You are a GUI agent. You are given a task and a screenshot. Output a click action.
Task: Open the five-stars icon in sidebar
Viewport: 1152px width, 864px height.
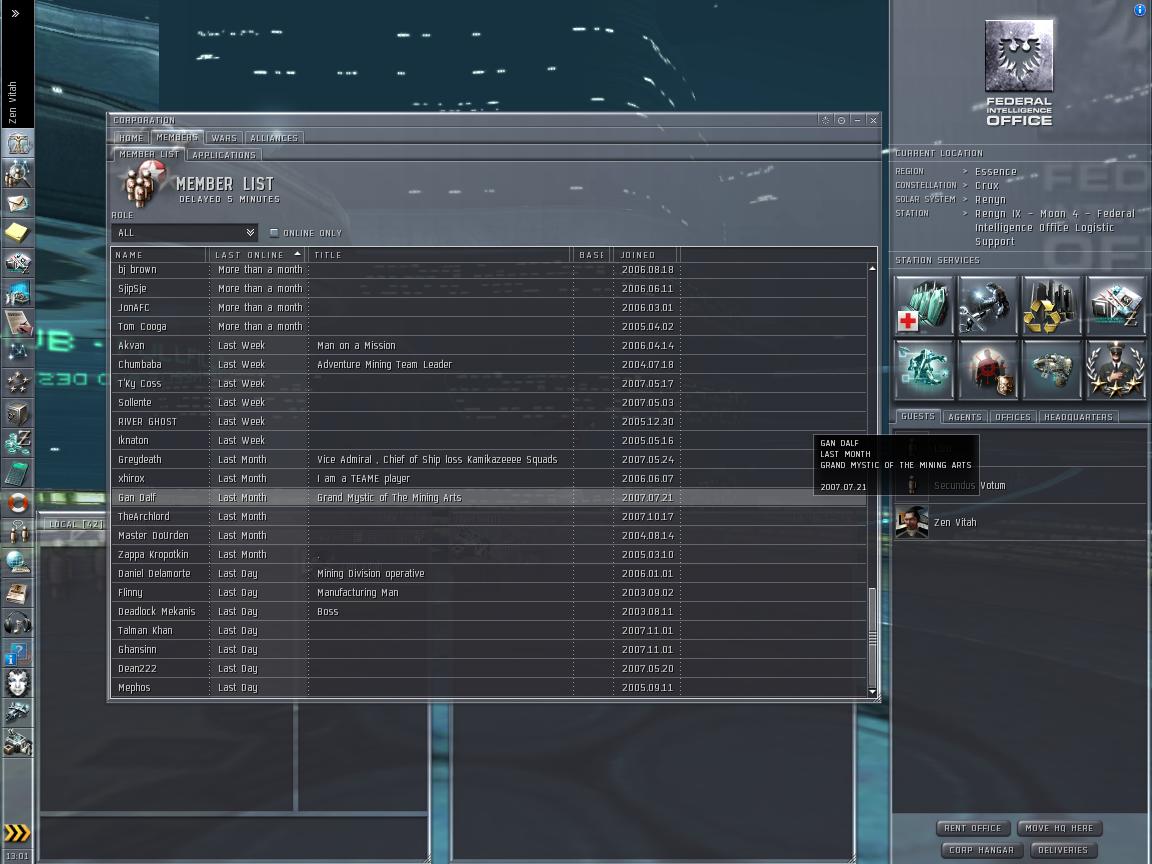point(18,383)
